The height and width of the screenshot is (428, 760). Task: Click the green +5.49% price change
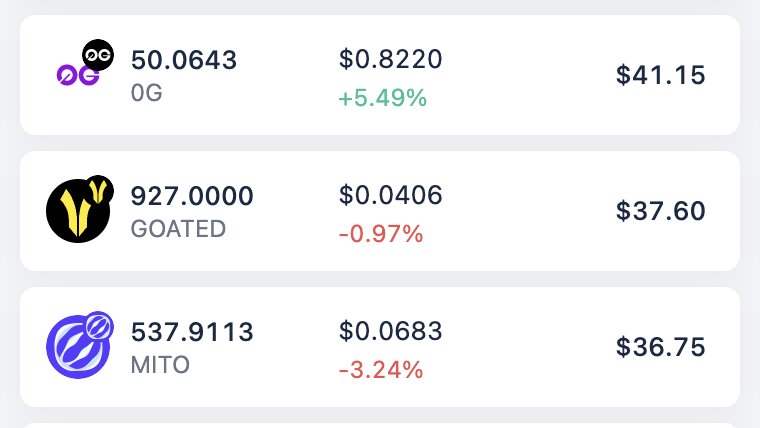pos(383,98)
